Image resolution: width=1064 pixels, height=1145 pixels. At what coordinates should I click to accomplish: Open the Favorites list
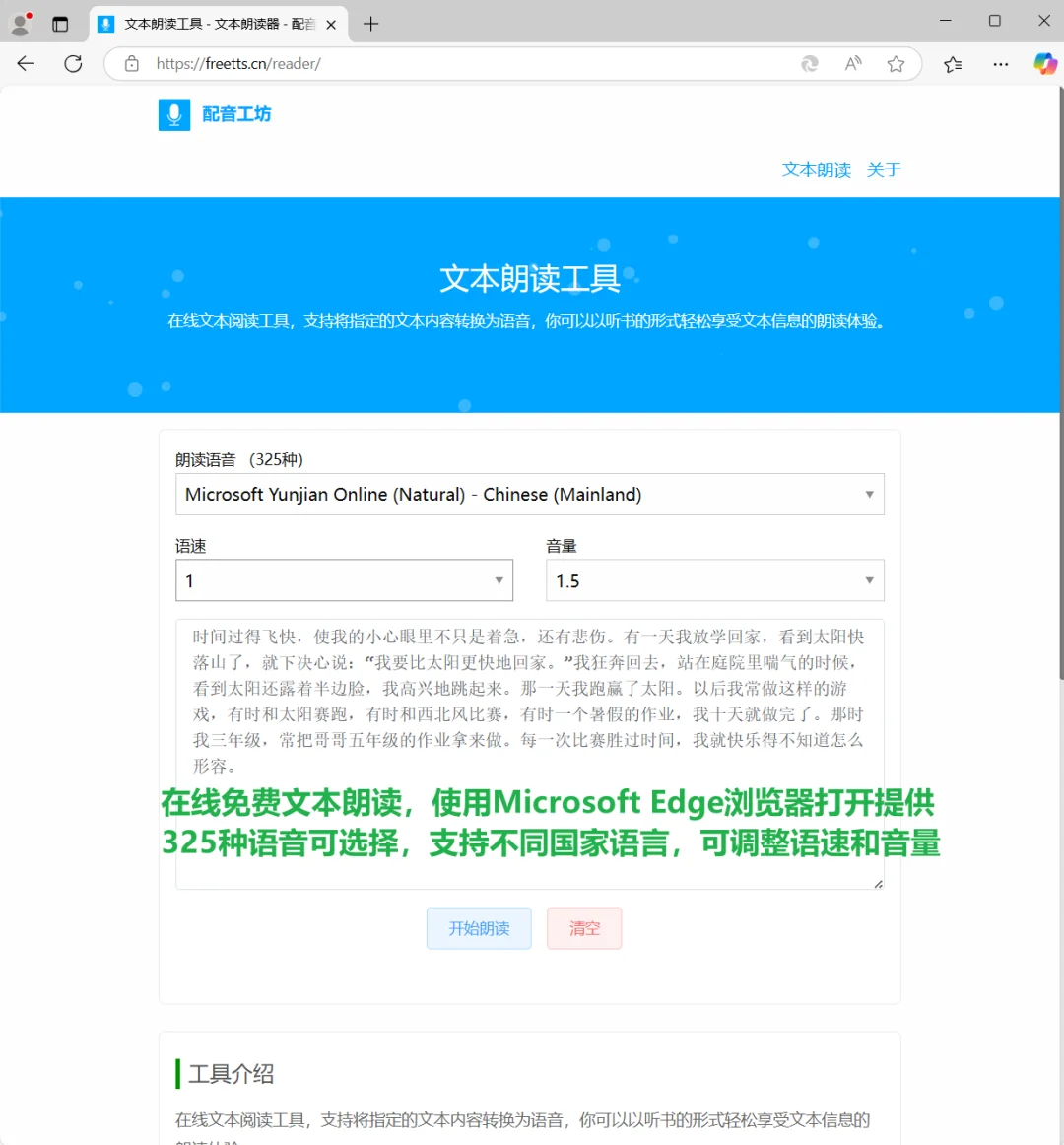pyautogui.click(x=953, y=64)
